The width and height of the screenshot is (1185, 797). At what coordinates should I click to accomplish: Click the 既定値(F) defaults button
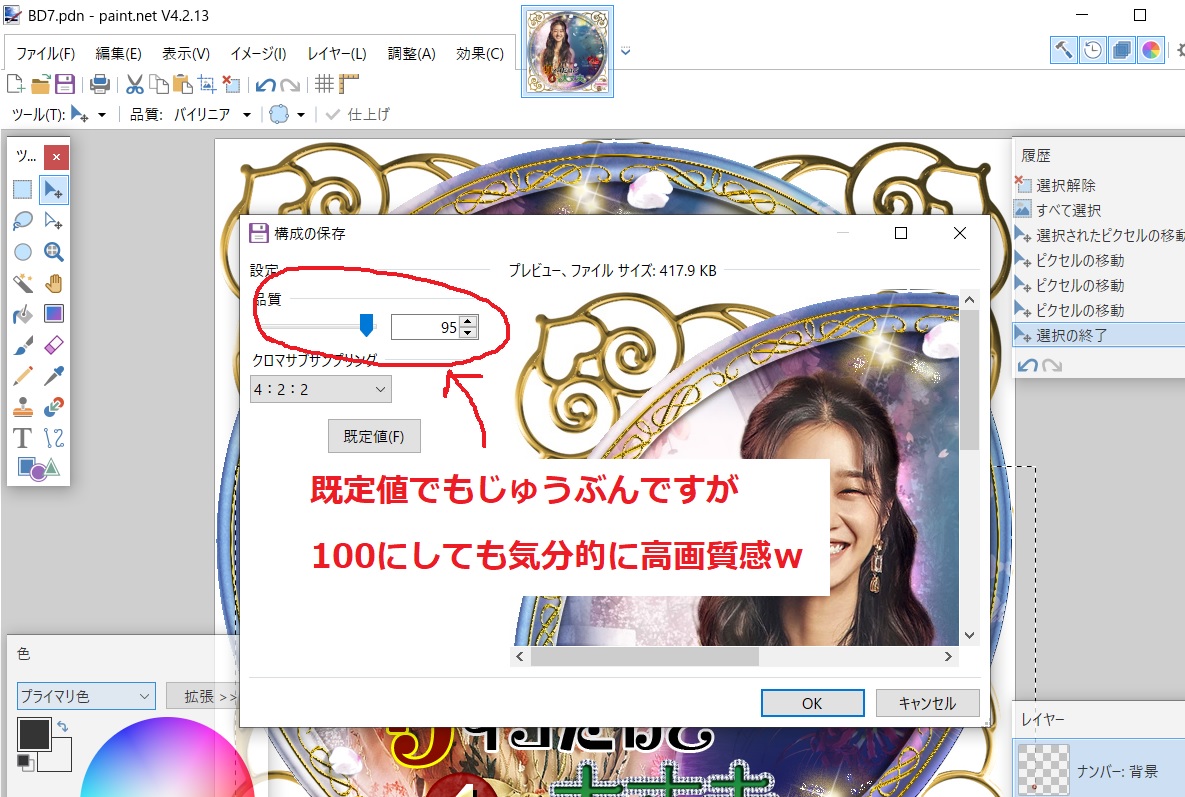pyautogui.click(x=374, y=437)
